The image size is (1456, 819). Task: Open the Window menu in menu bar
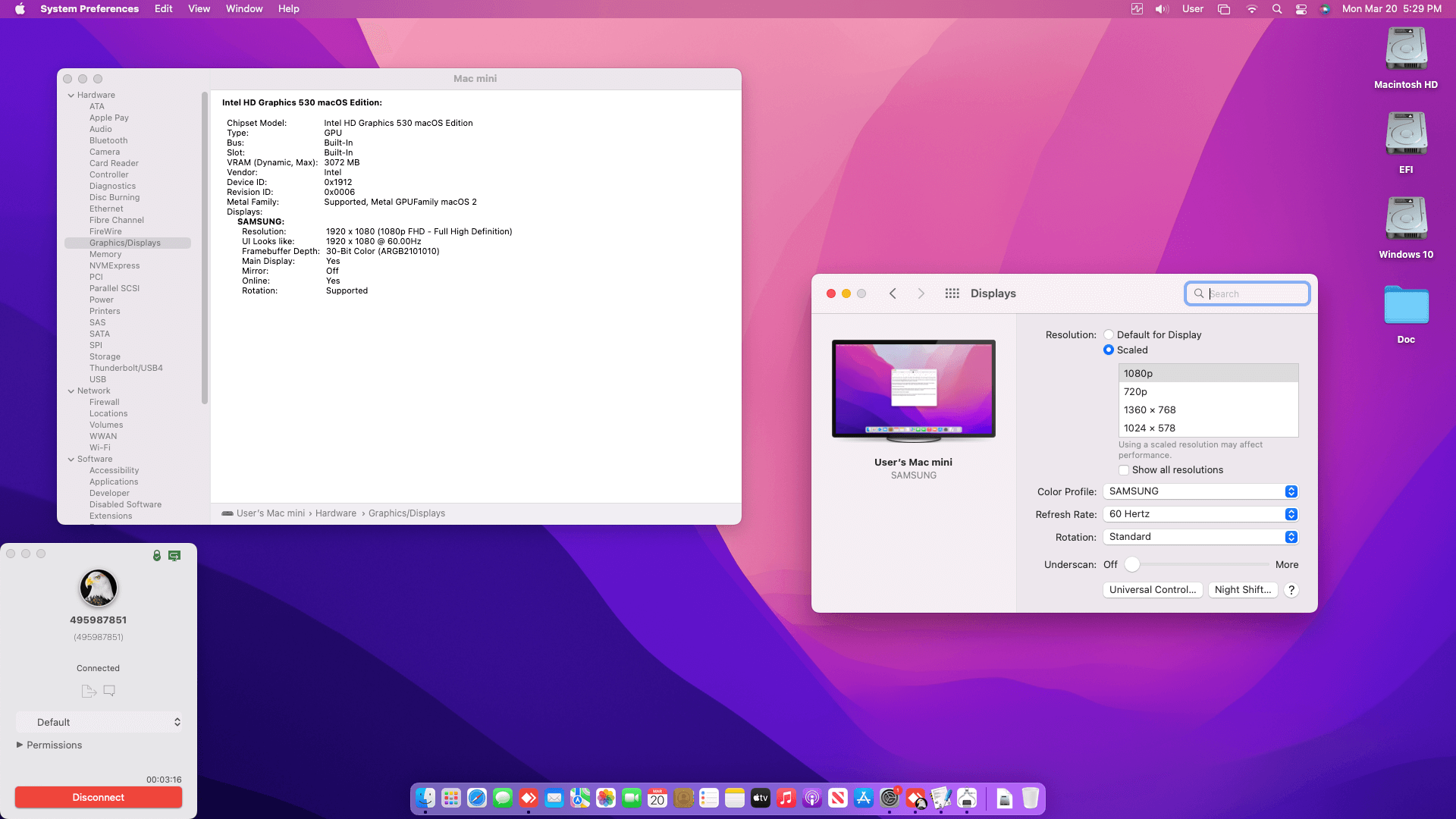[x=243, y=9]
